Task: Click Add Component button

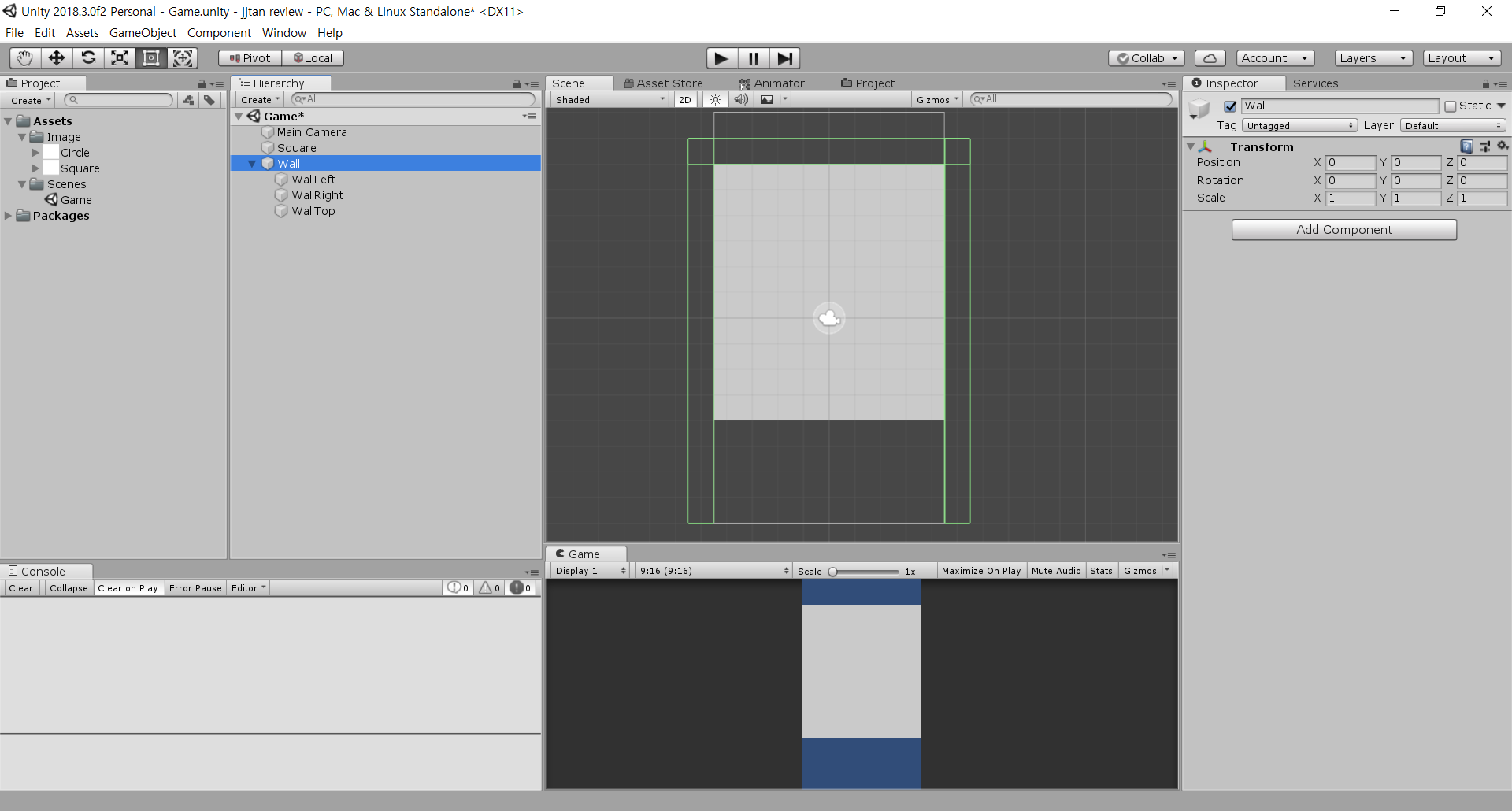Action: click(x=1344, y=229)
